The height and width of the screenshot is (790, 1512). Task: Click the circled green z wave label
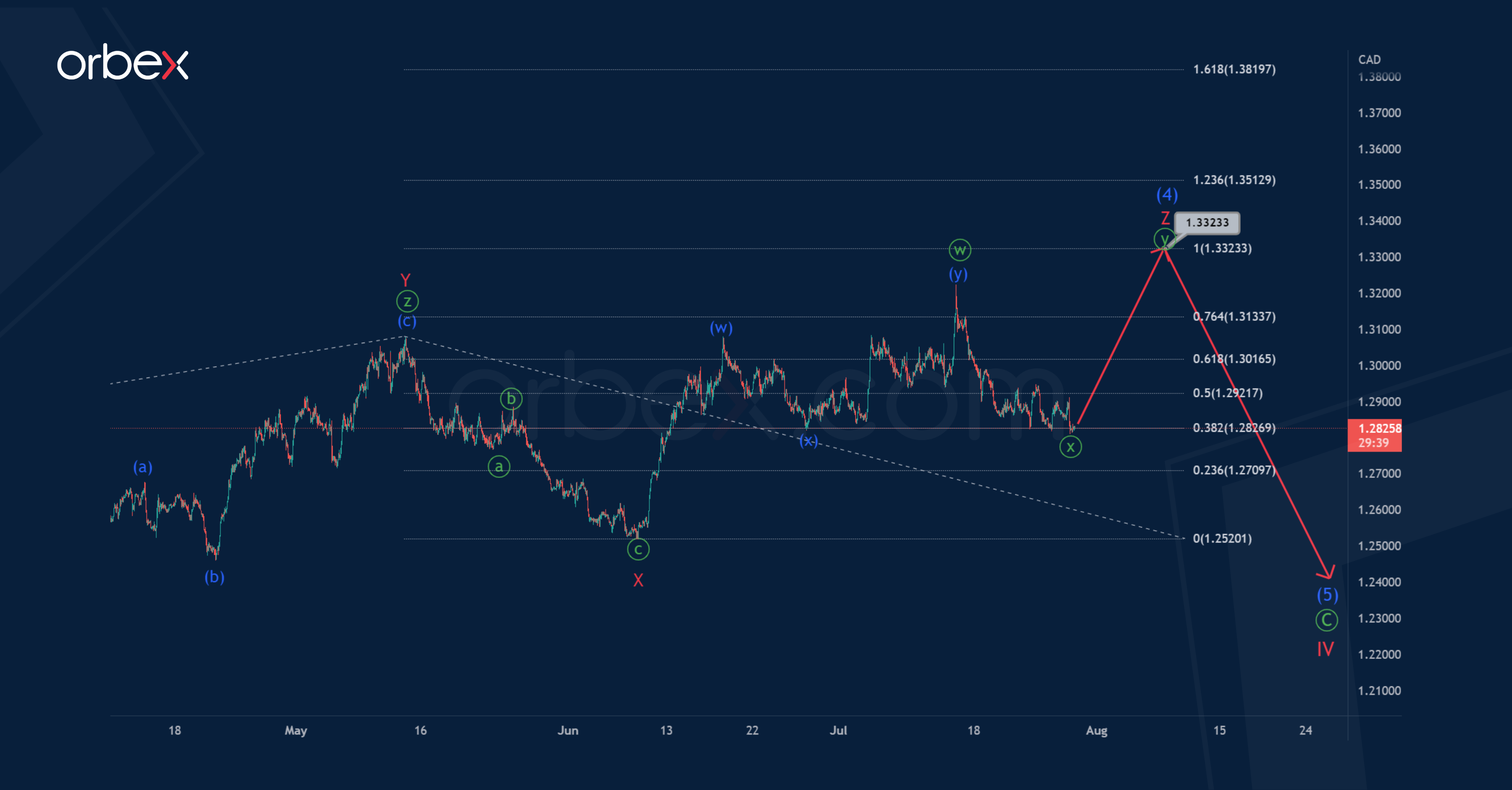tap(407, 302)
